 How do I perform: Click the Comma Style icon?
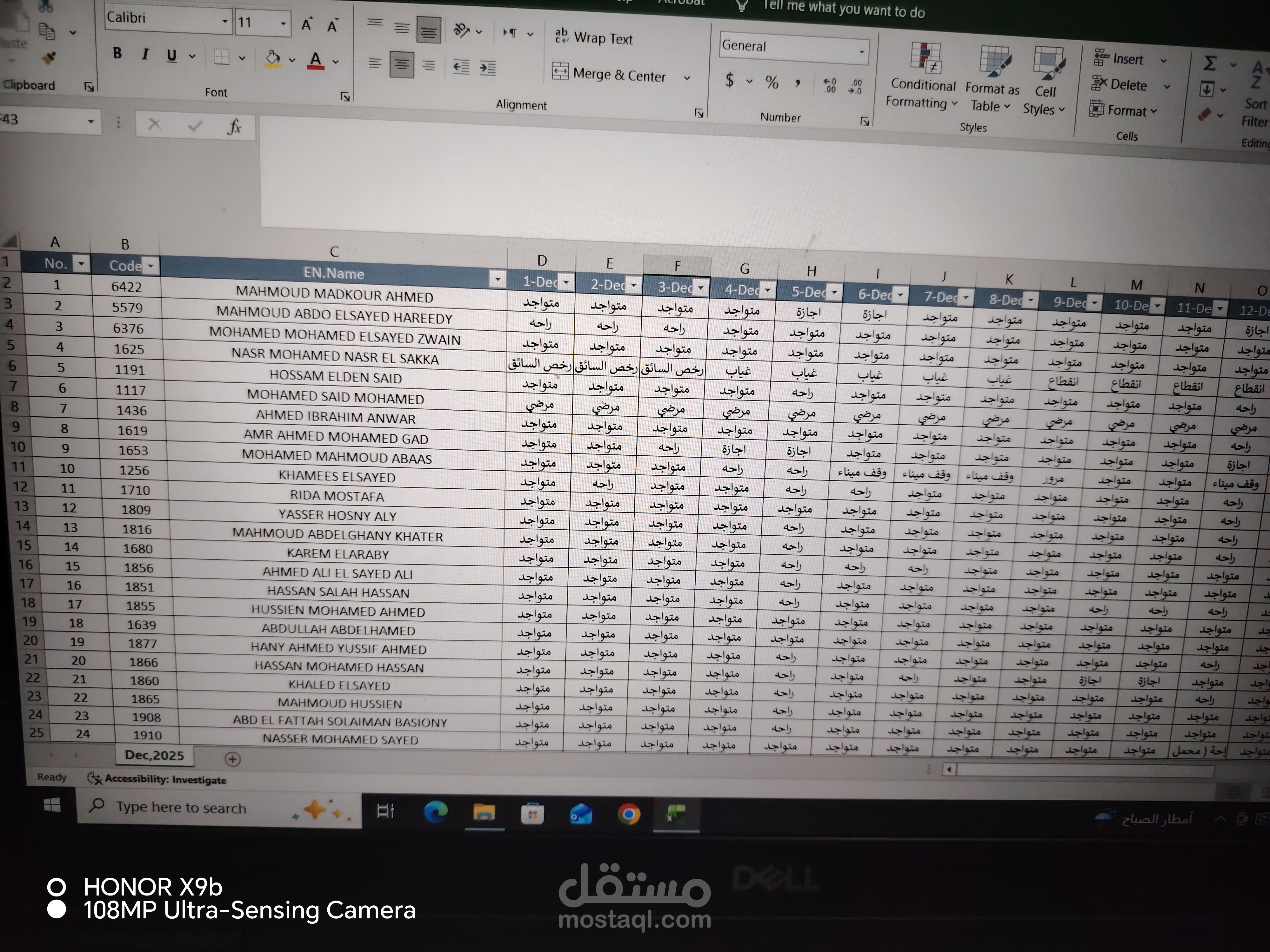point(798,83)
